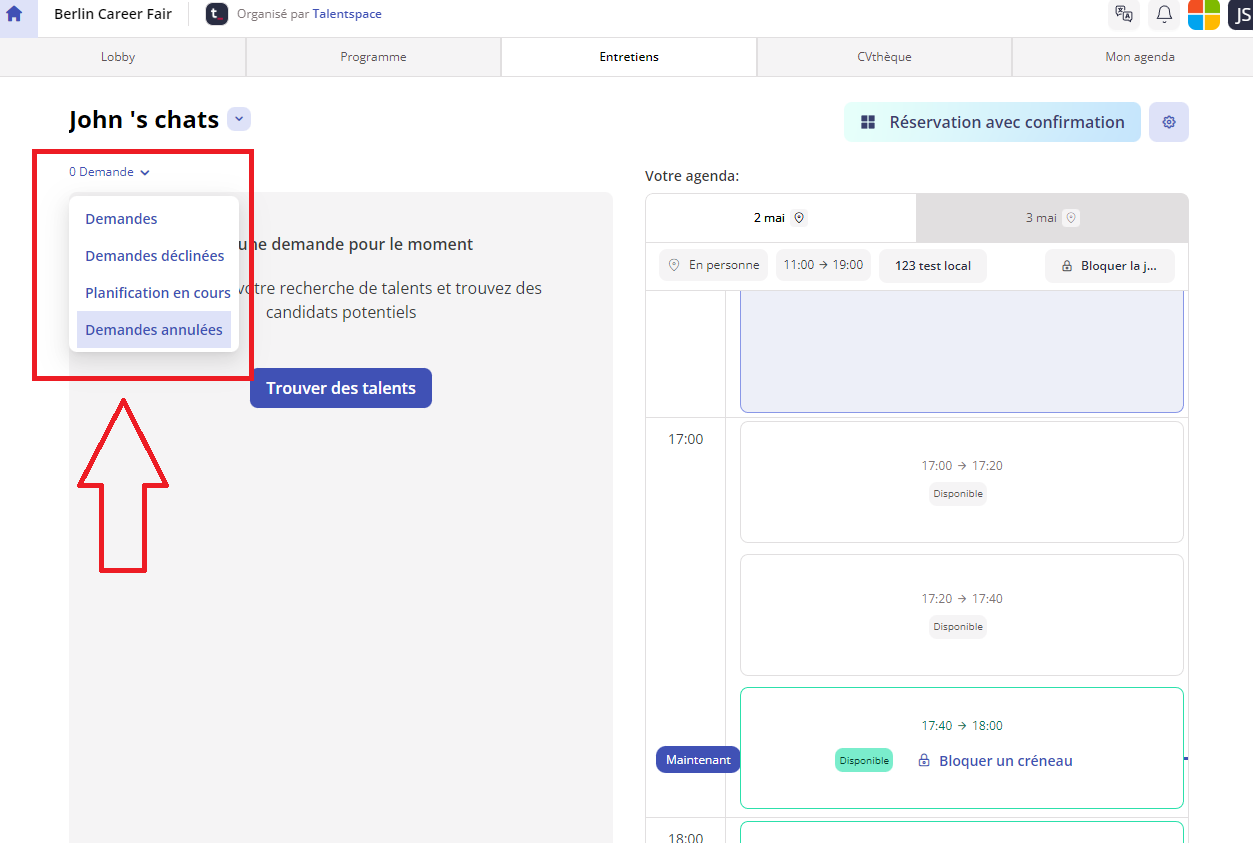Click the JS user avatar
This screenshot has width=1253, height=843.
pyautogui.click(x=1240, y=14)
